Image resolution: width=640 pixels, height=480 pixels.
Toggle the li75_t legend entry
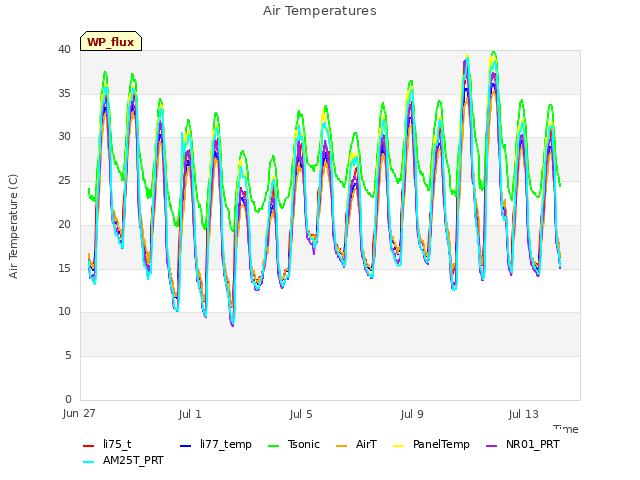[x=107, y=444]
